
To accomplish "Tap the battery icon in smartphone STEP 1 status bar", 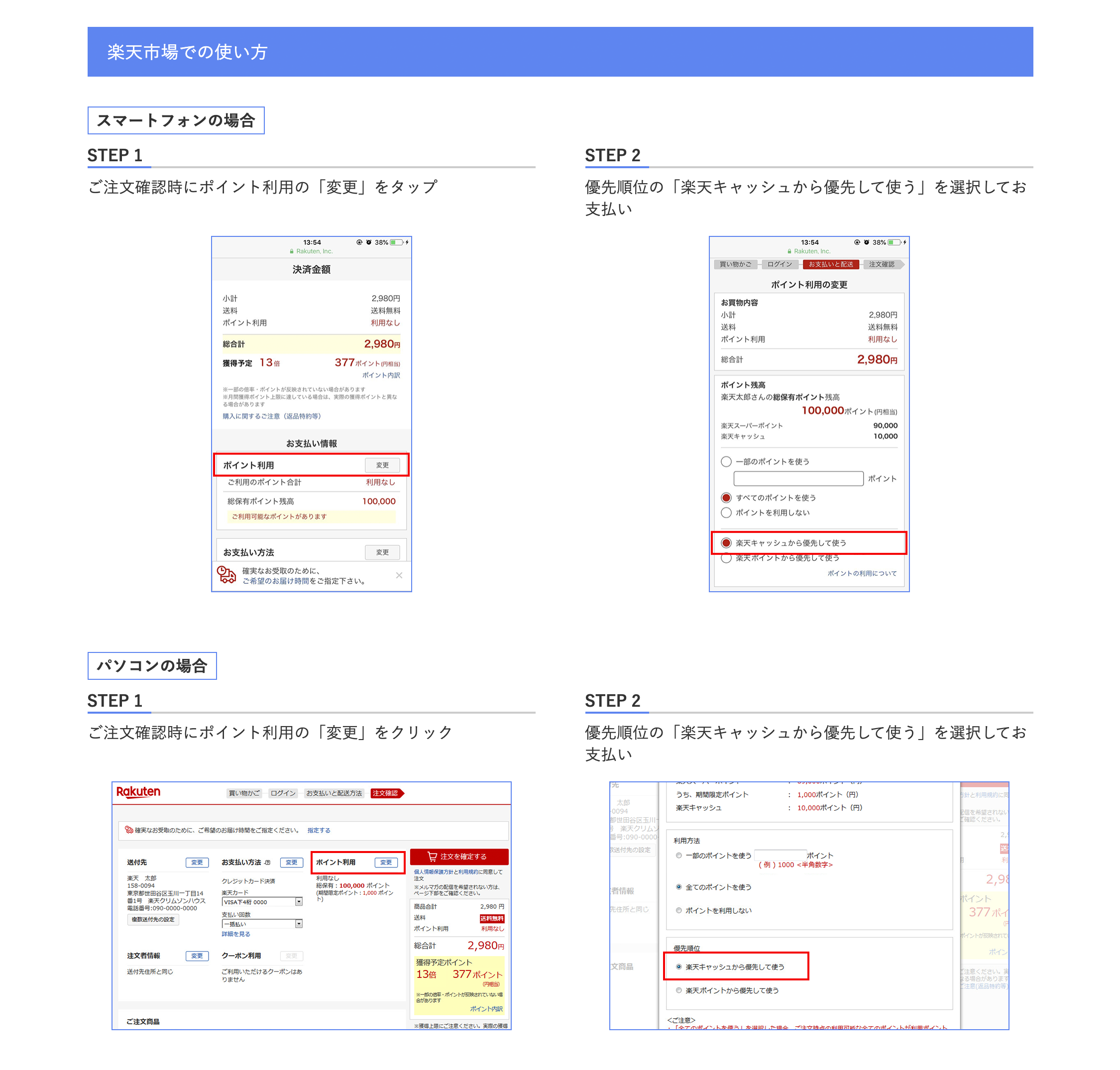I will pyautogui.click(x=397, y=242).
